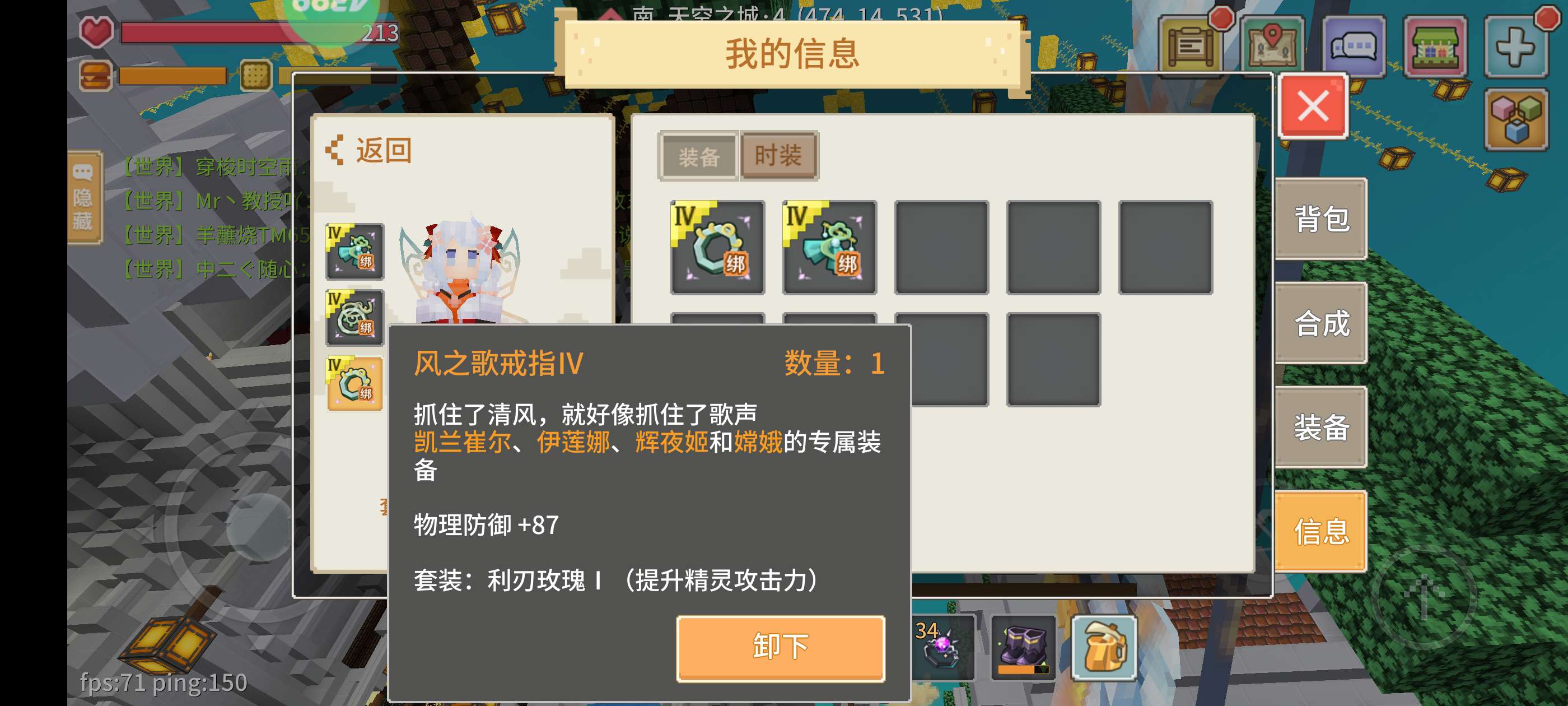Switch to the 装备 tab
Screen dimensions: 1568x706
(x=698, y=156)
